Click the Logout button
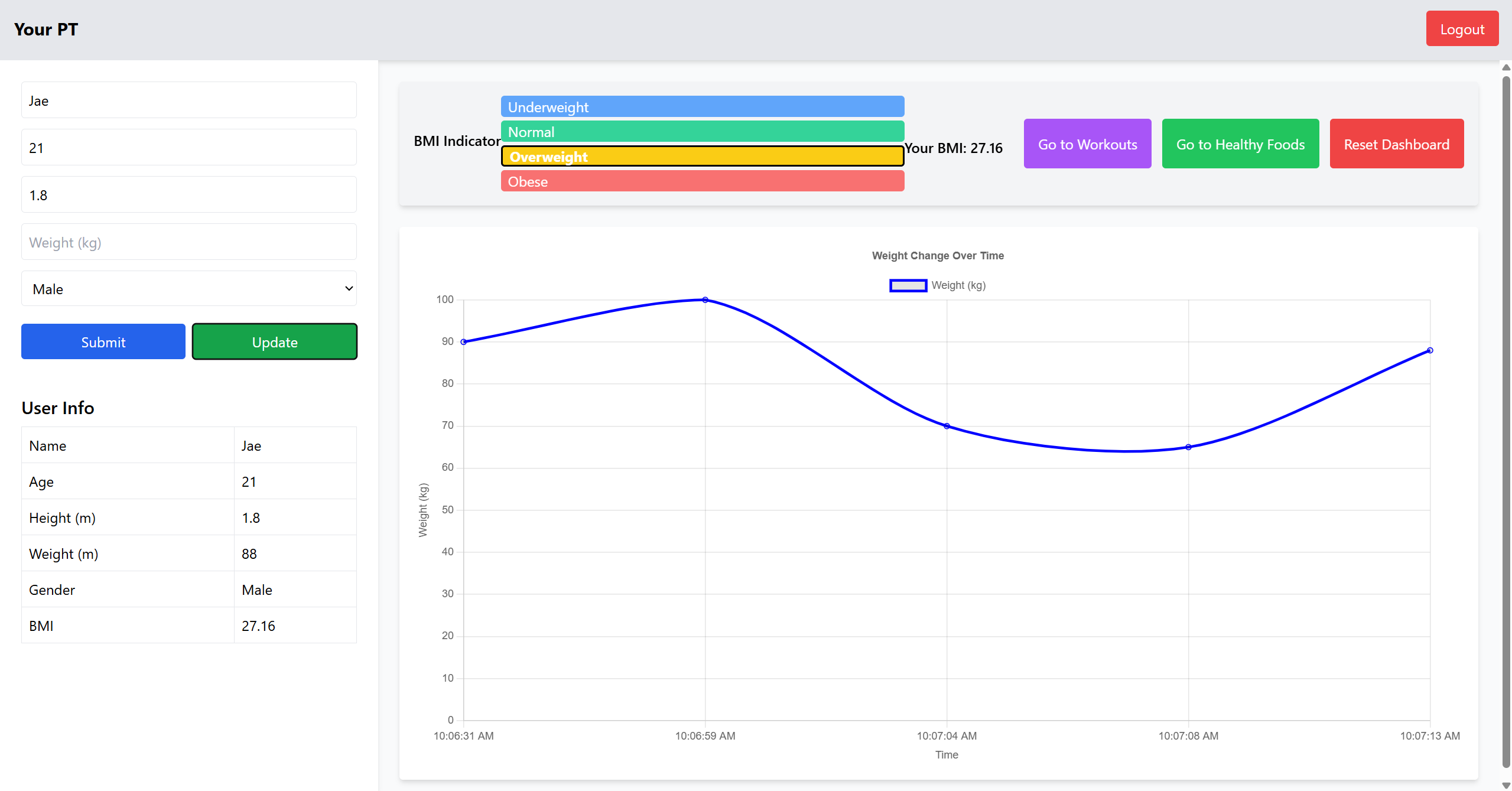The image size is (1512, 791). pyautogui.click(x=1462, y=29)
